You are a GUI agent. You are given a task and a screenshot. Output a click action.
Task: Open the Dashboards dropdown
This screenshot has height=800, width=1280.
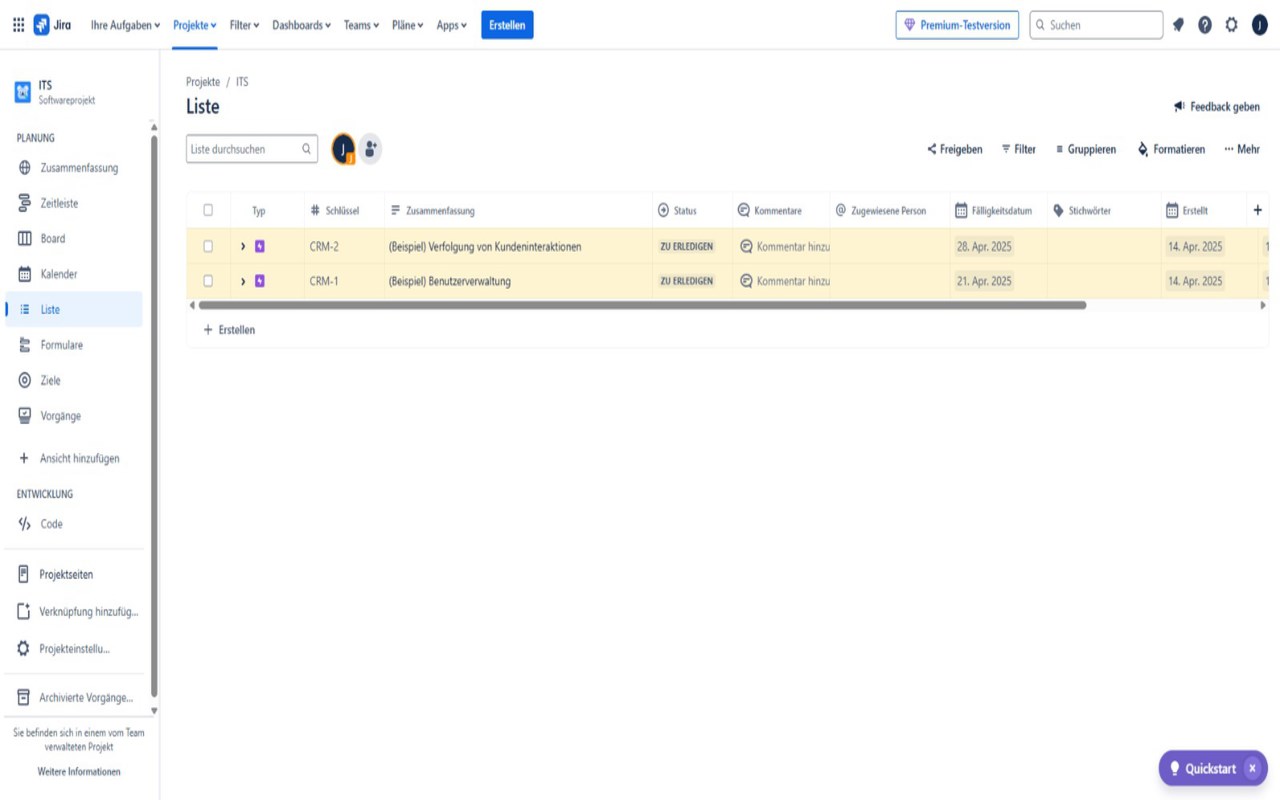[301, 25]
